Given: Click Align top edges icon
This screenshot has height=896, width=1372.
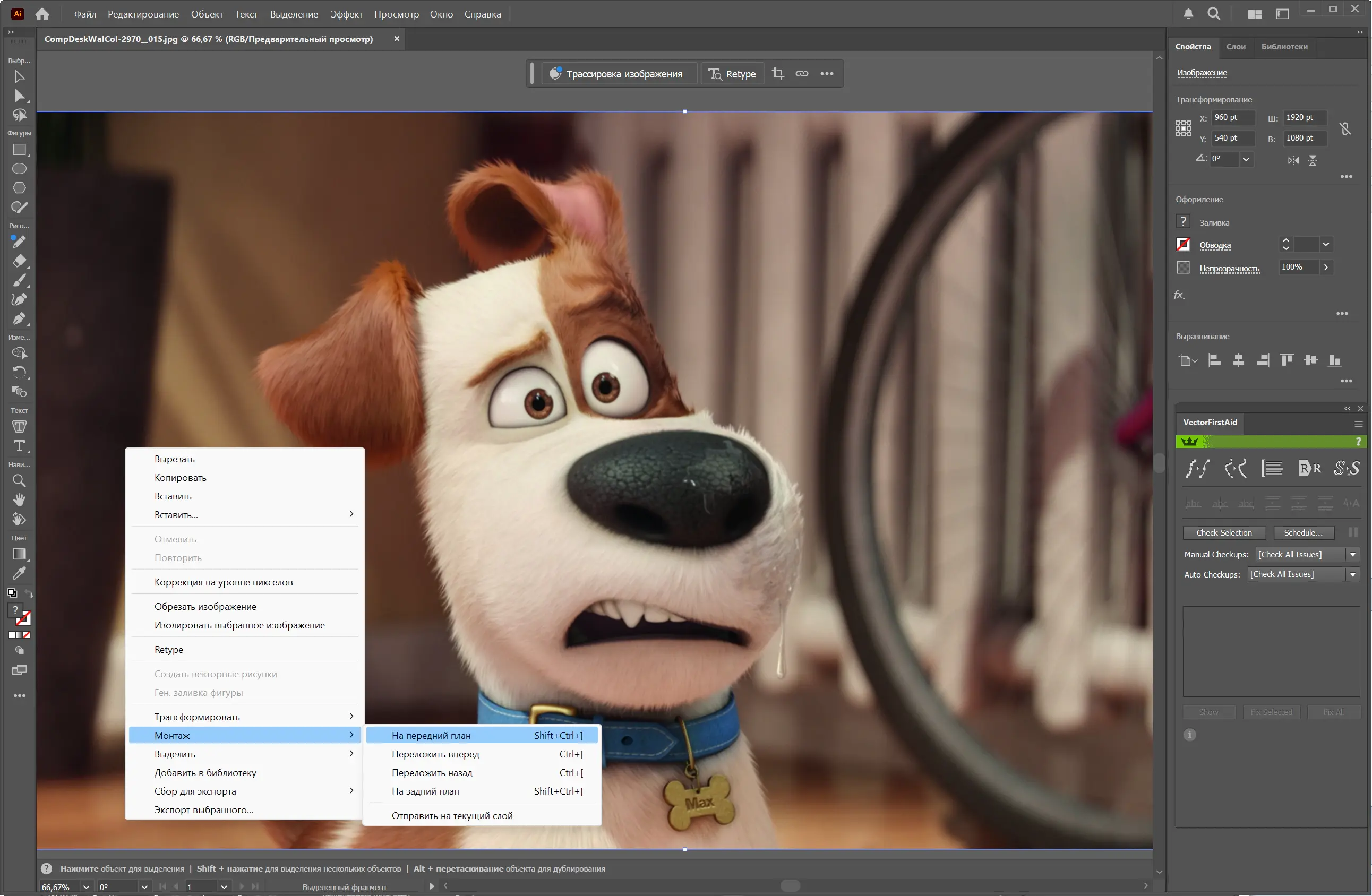Looking at the screenshot, I should pyautogui.click(x=1286, y=360).
